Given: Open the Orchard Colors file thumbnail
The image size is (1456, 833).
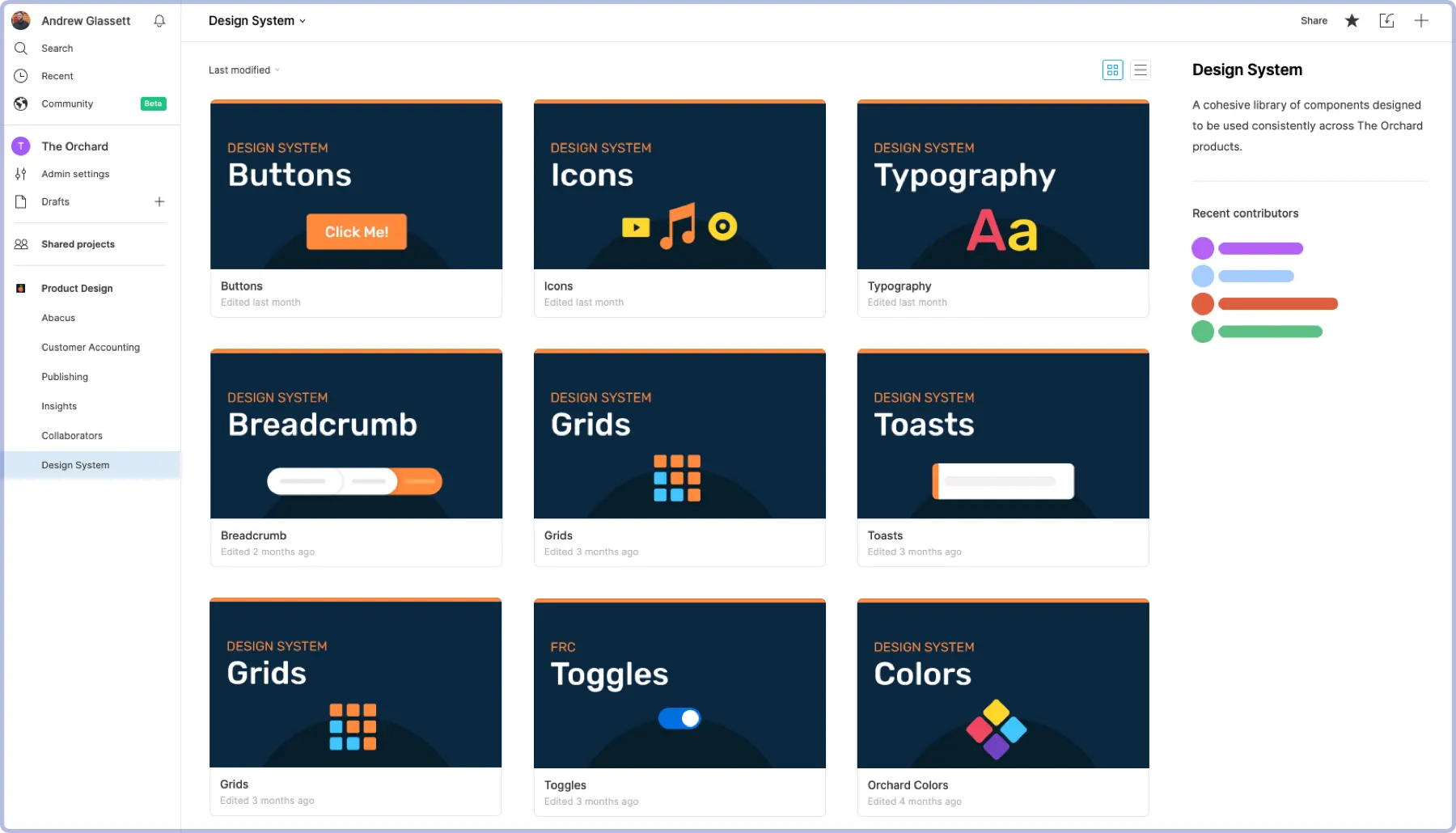Looking at the screenshot, I should (x=1003, y=683).
